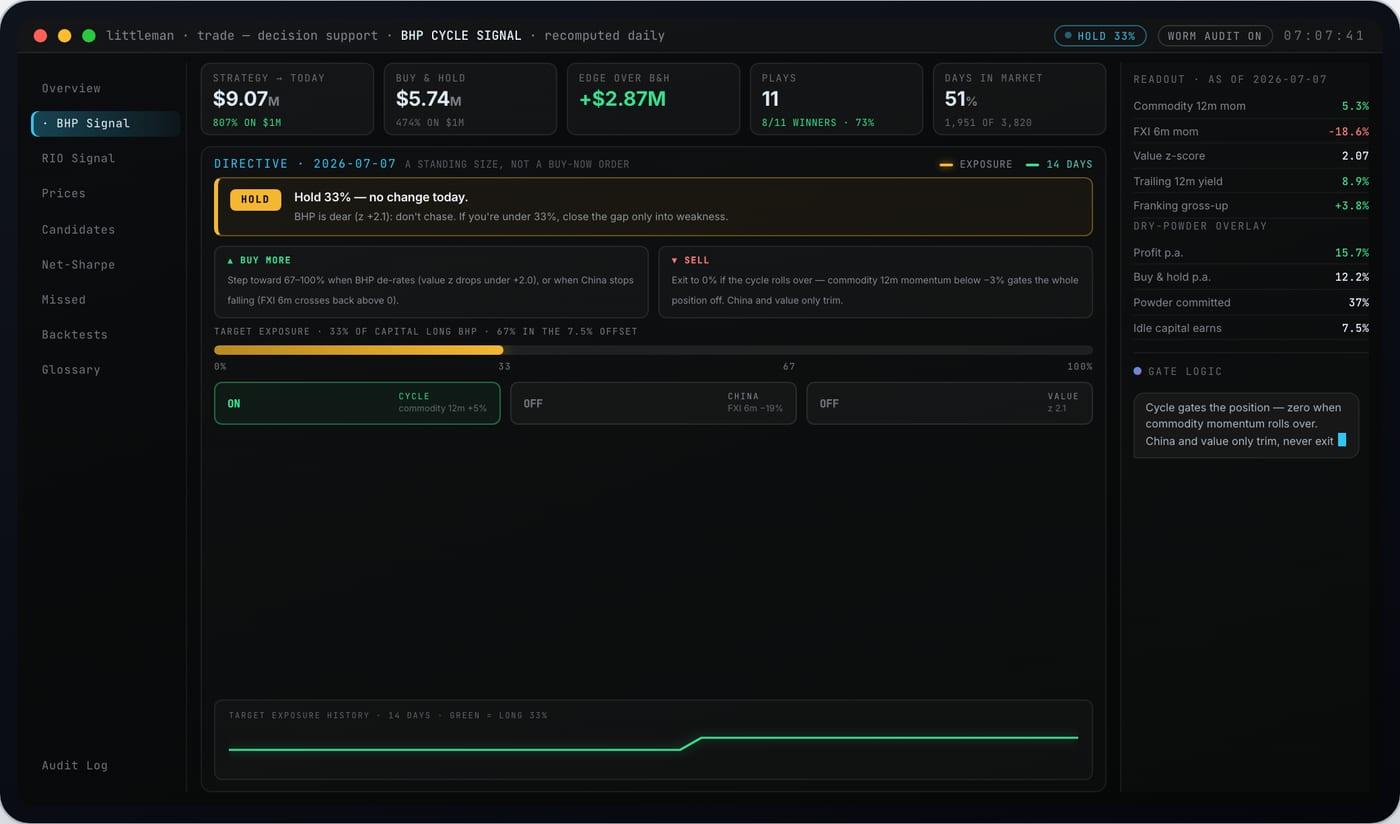The image size is (1400, 824).
Task: Open the Audit Log link
Action: pyautogui.click(x=74, y=765)
